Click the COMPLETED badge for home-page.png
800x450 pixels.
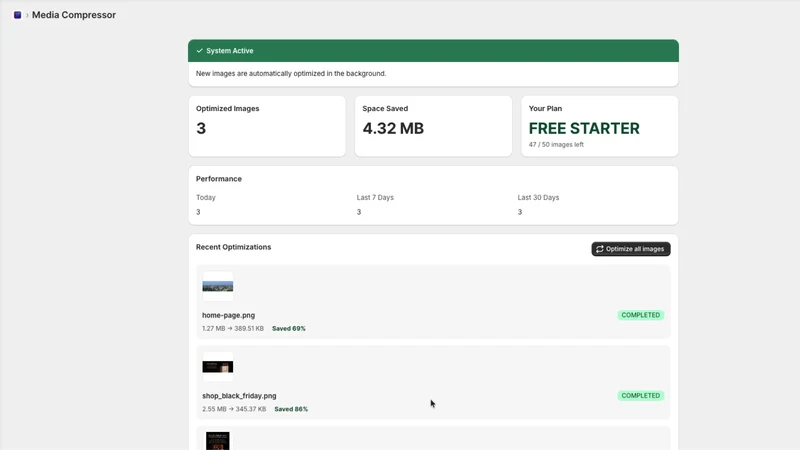pyautogui.click(x=640, y=315)
